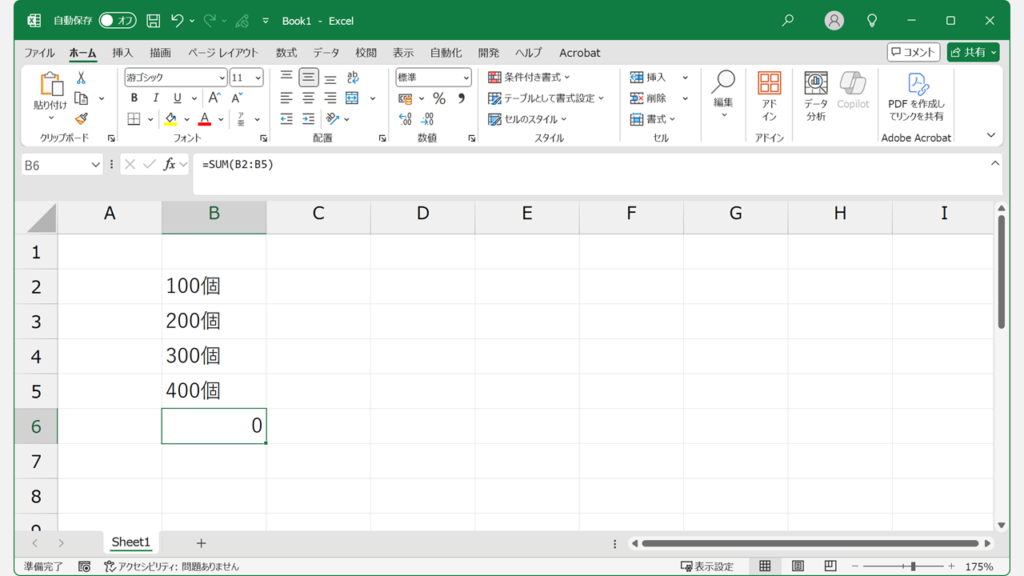
Task: Expand the formula bar chevron
Action: [995, 163]
